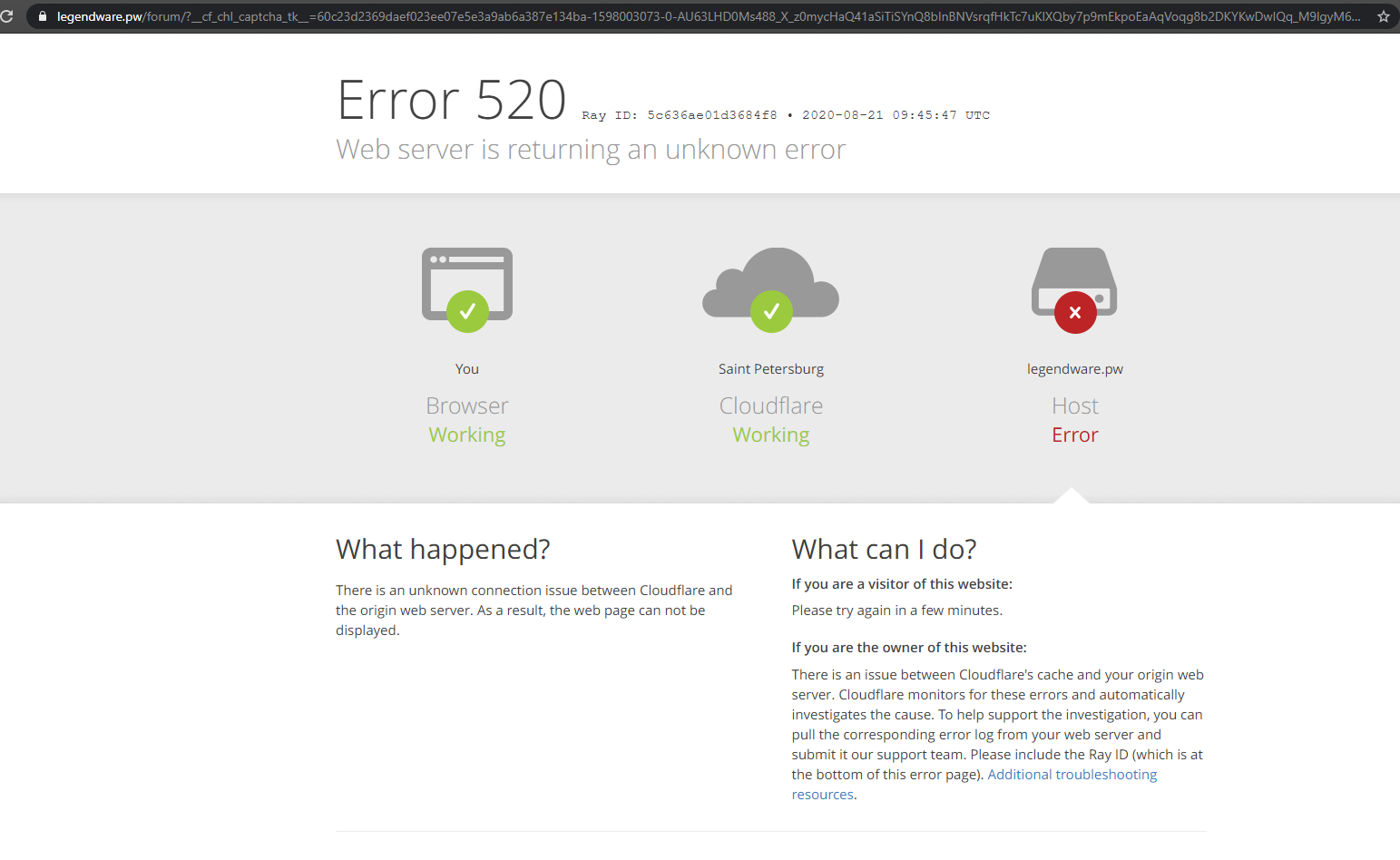Click 'Working' status under Browser
Viewport: 1400px width, 860px height.
click(x=467, y=435)
